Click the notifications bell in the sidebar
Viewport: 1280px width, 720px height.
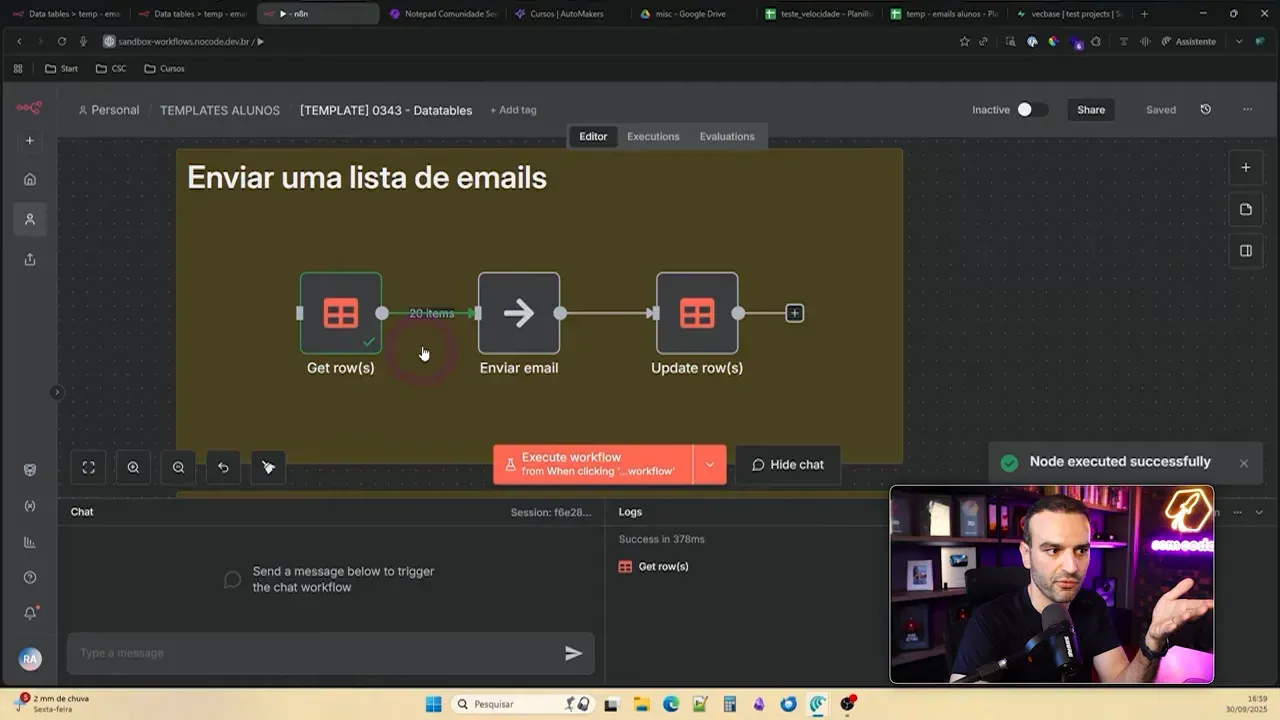(x=29, y=612)
